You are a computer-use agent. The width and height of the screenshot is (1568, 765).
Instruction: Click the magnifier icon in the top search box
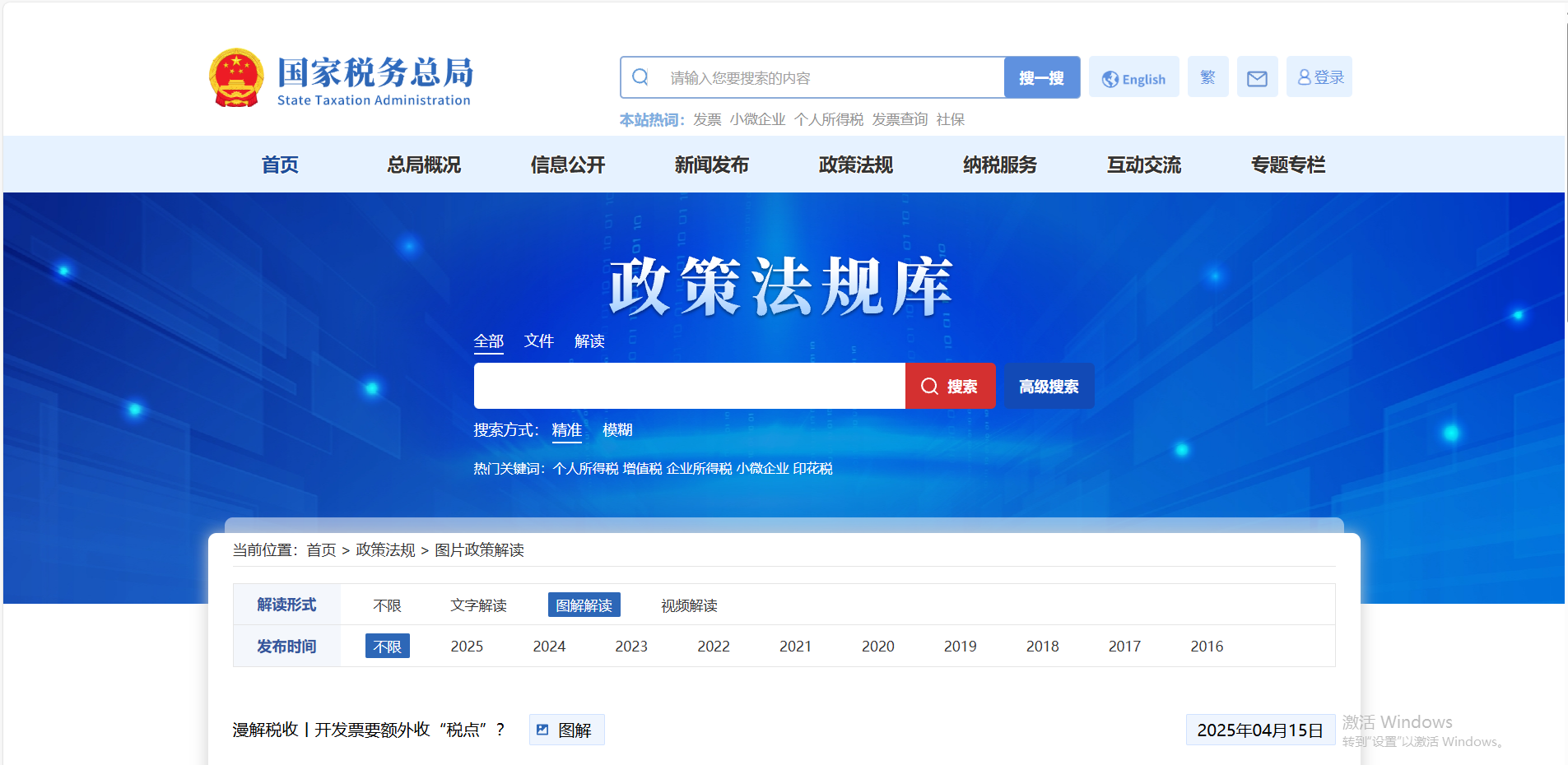tap(640, 77)
